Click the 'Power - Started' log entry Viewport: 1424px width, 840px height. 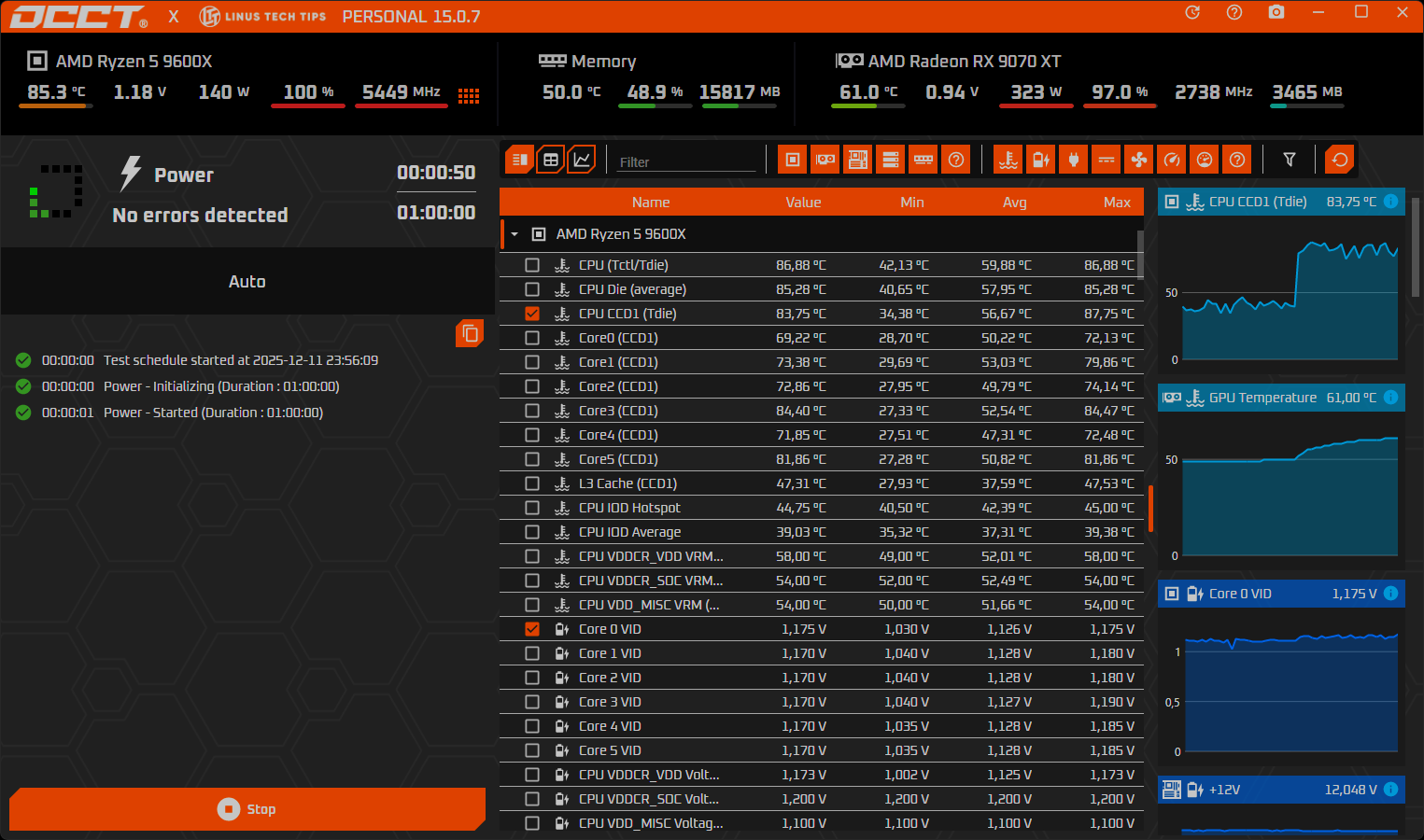(x=213, y=413)
